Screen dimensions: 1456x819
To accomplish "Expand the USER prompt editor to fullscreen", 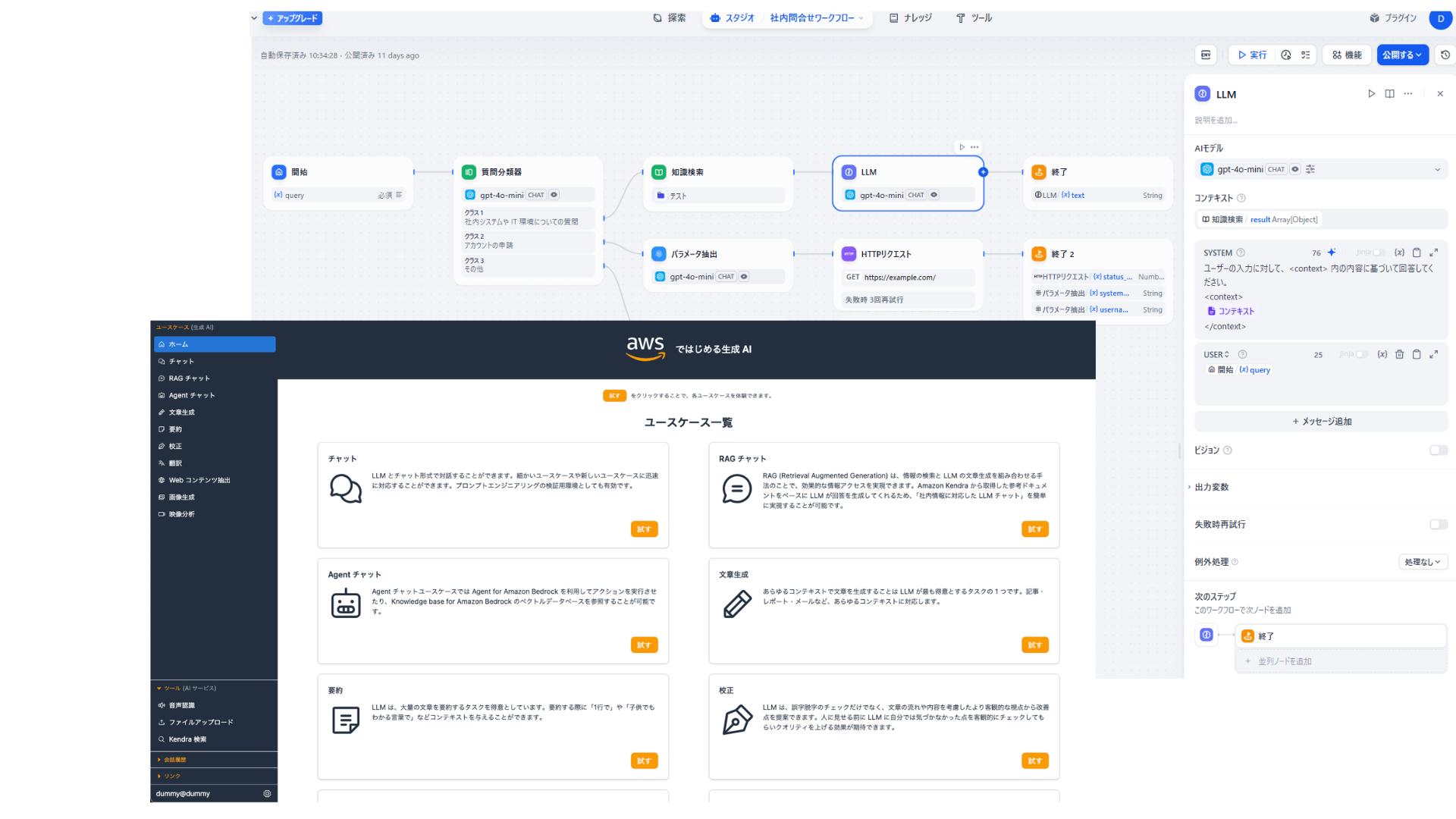I will click(x=1434, y=354).
